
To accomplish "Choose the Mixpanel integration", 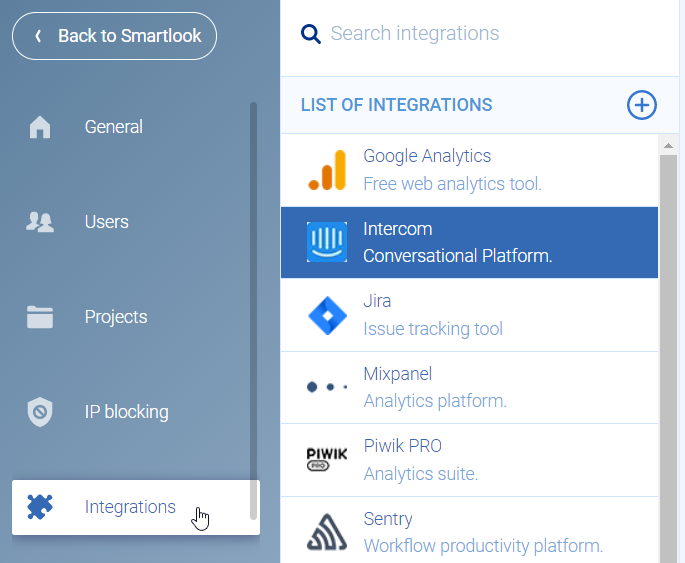I will [469, 387].
